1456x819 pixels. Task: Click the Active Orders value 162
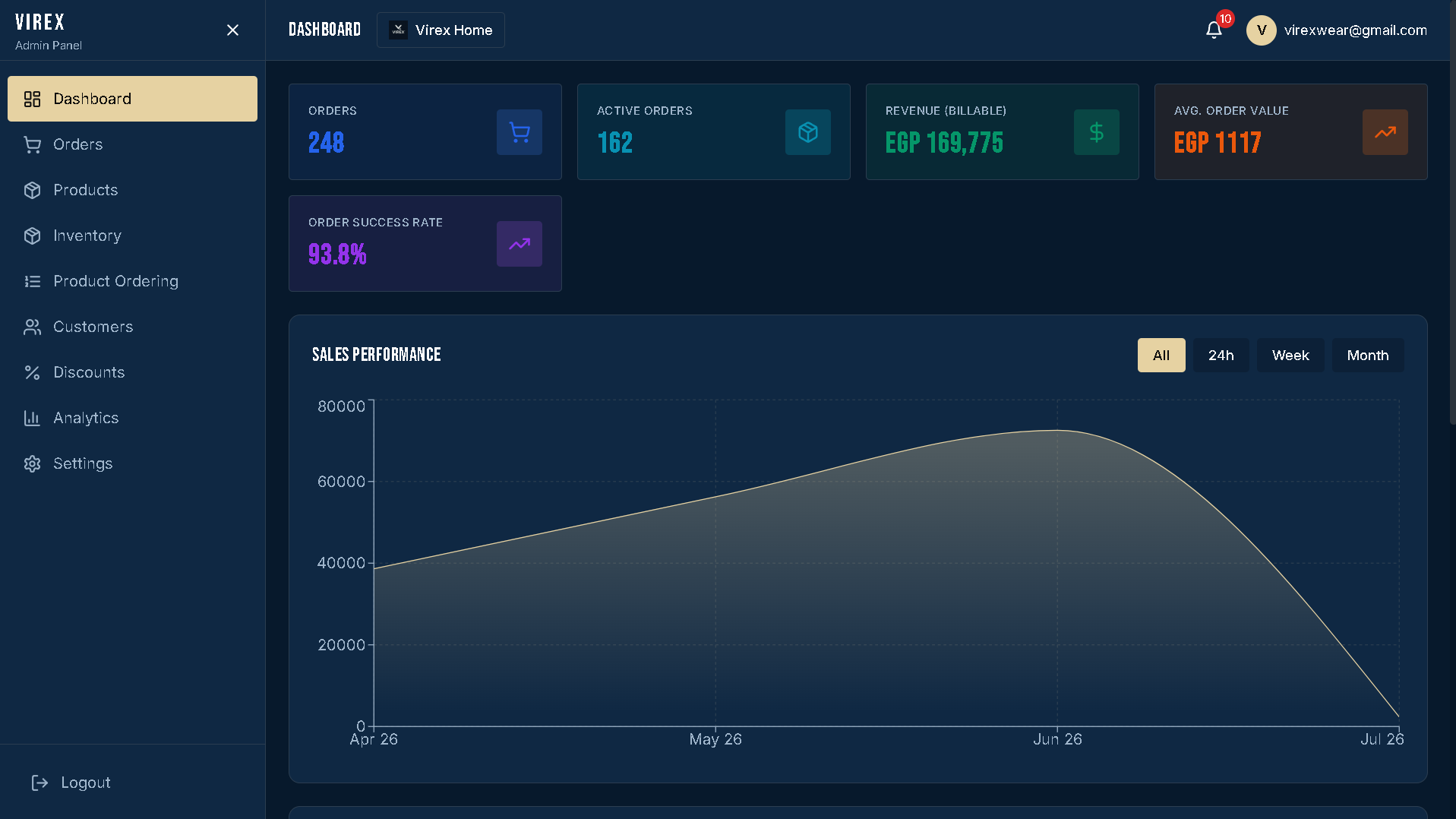(x=614, y=143)
